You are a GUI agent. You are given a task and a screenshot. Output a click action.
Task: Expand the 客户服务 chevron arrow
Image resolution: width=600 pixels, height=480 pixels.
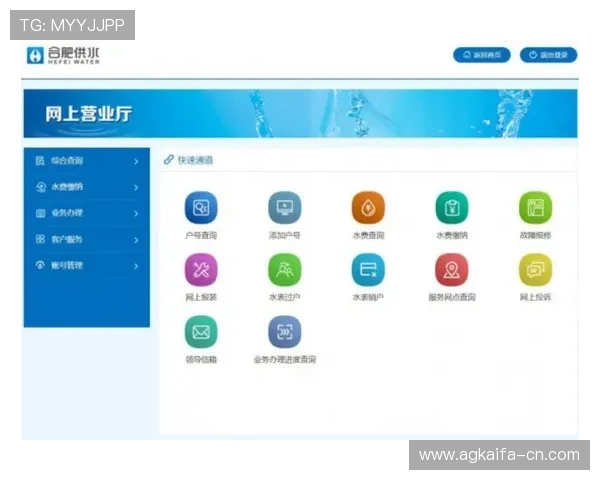point(136,240)
